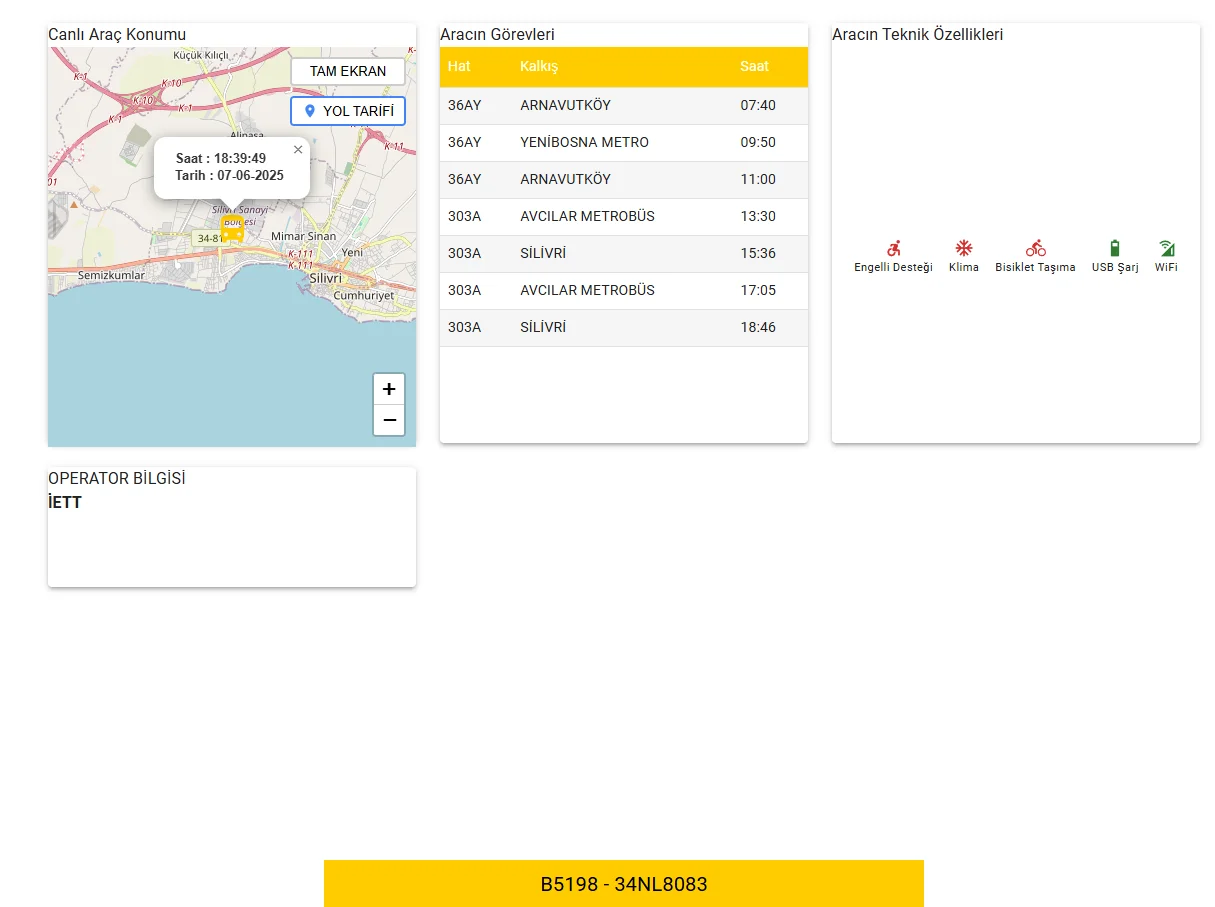1215x907 pixels.
Task: Click the Bisiklet Taşıma bicycle icon
Action: pyautogui.click(x=1035, y=249)
